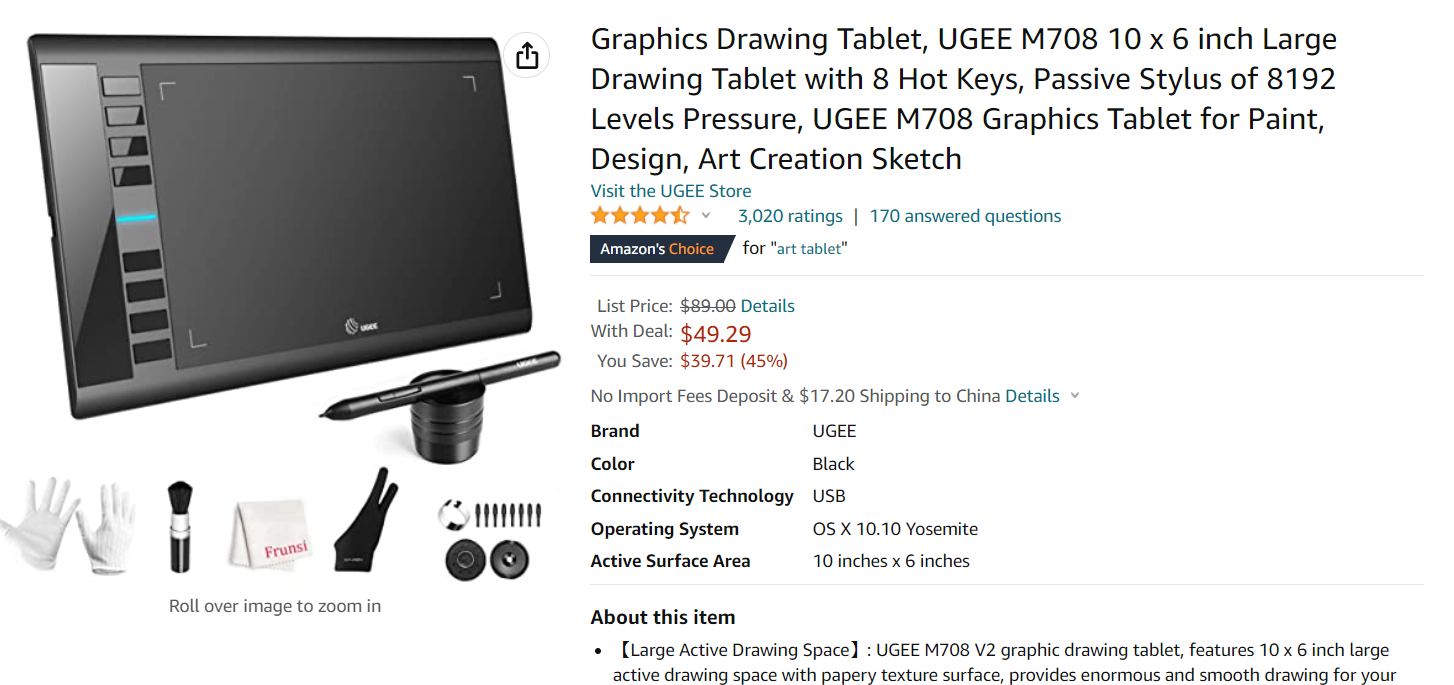Click the cleaning brush accessory image
The height and width of the screenshot is (685, 1454).
pyautogui.click(x=180, y=526)
